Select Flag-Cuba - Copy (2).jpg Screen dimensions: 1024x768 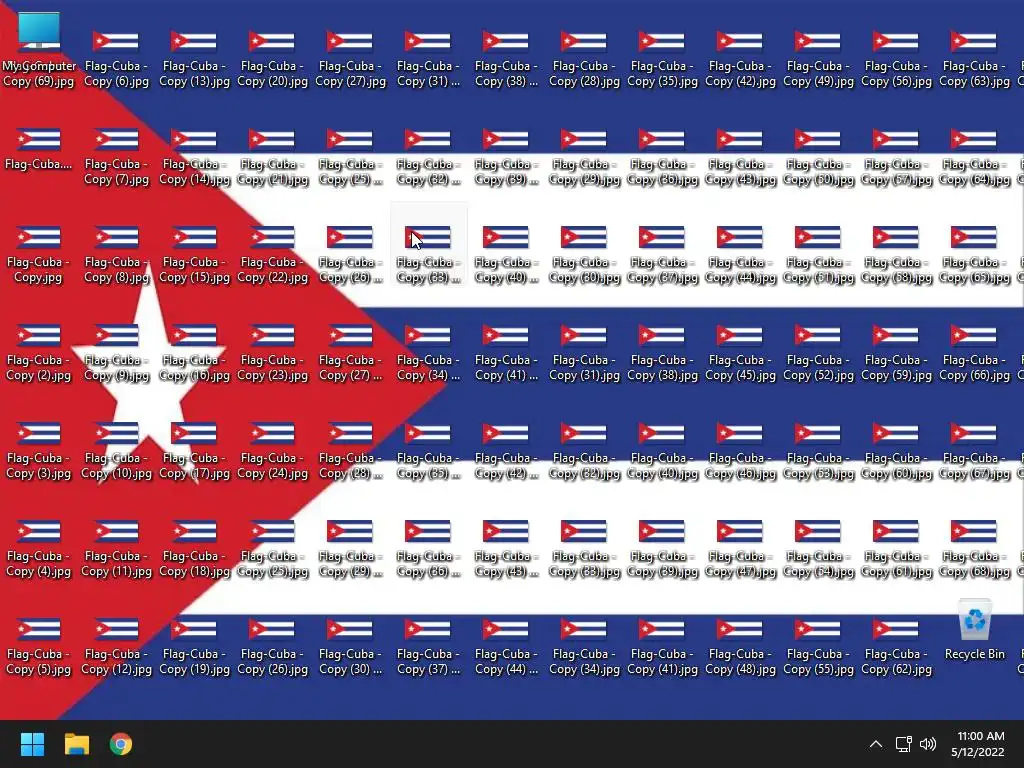click(39, 353)
